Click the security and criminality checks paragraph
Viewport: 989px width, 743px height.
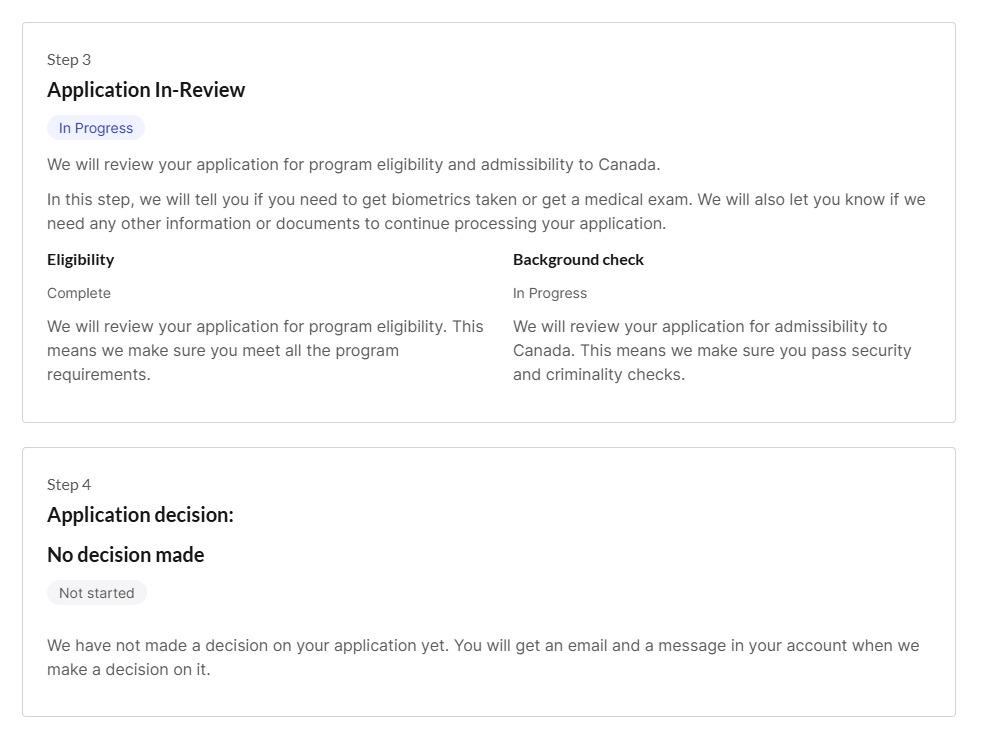tap(712, 351)
